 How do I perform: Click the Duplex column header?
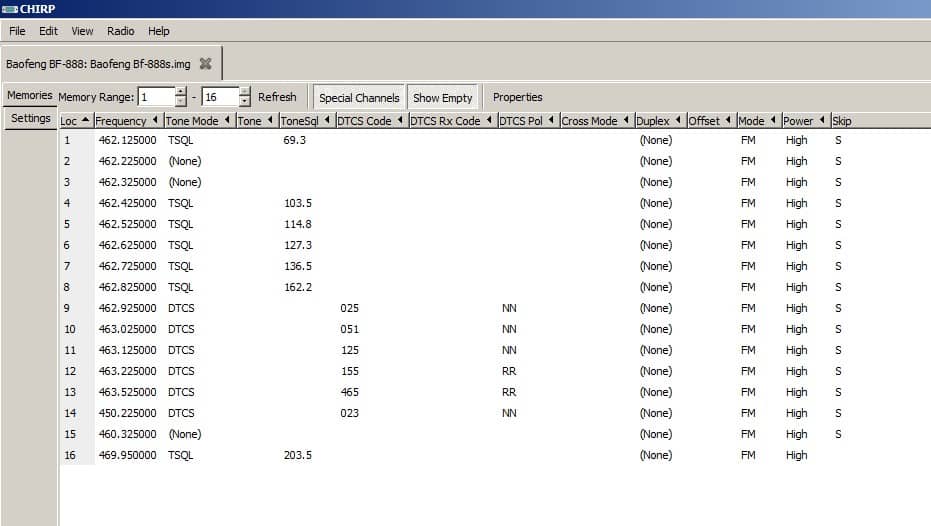660,121
